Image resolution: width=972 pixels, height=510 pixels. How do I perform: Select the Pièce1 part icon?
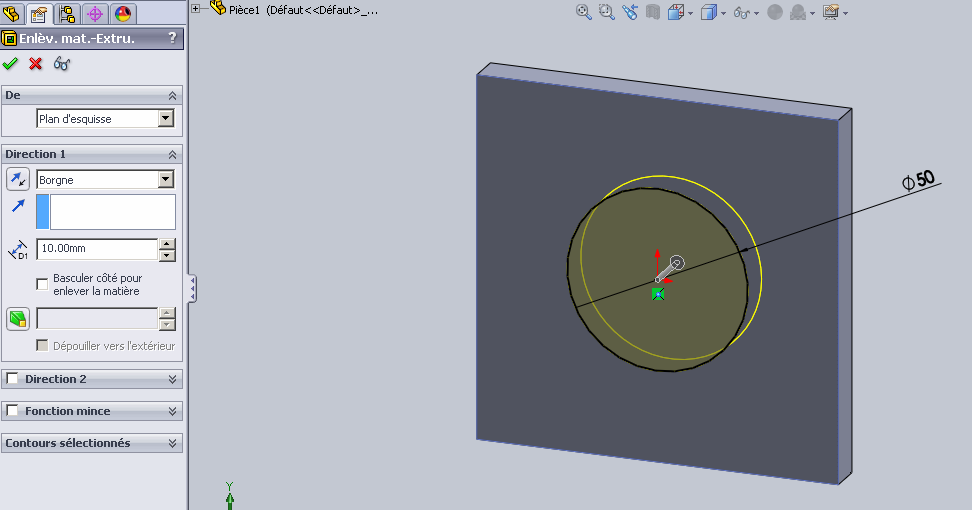pos(218,8)
